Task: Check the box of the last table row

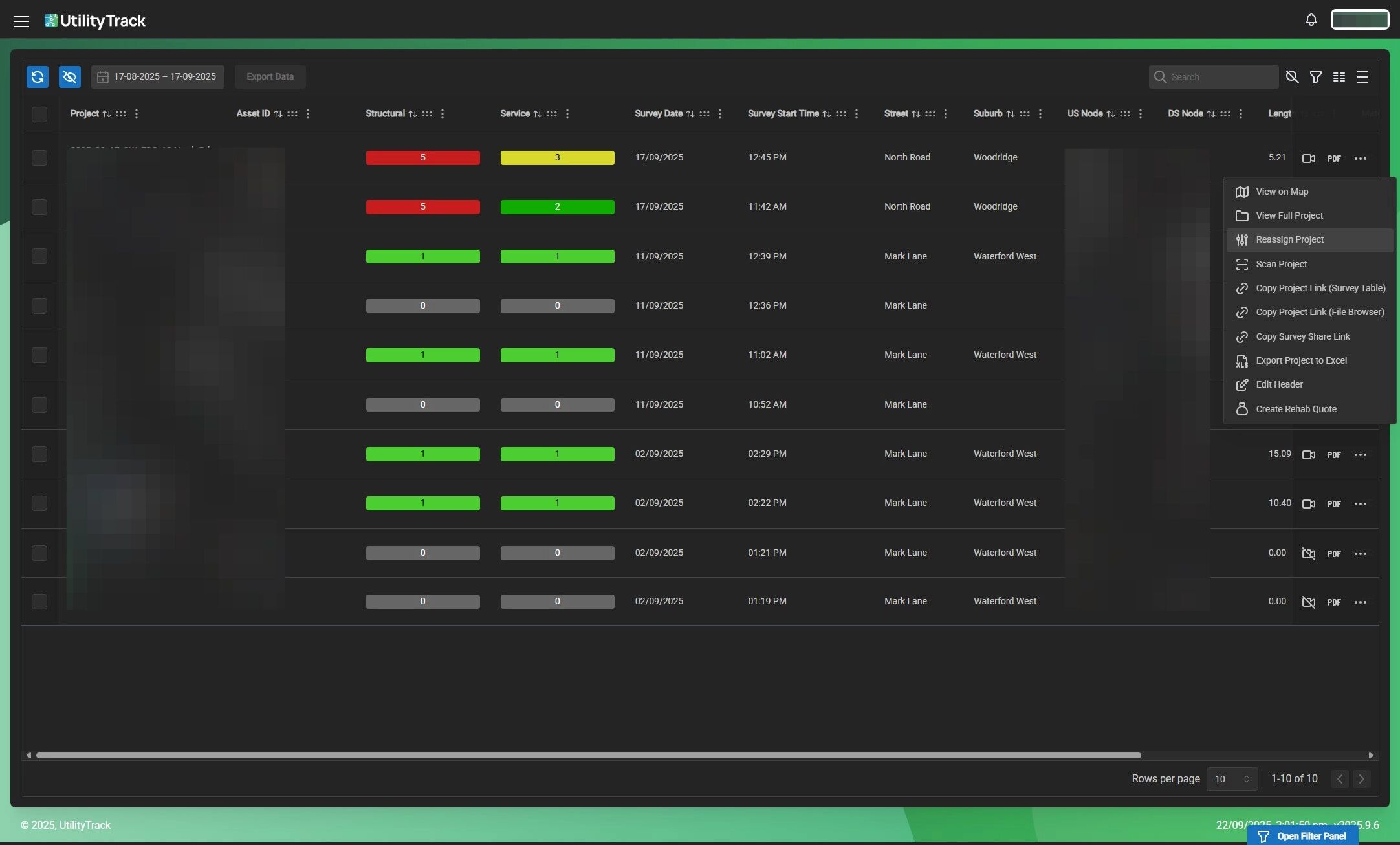Action: (x=39, y=602)
